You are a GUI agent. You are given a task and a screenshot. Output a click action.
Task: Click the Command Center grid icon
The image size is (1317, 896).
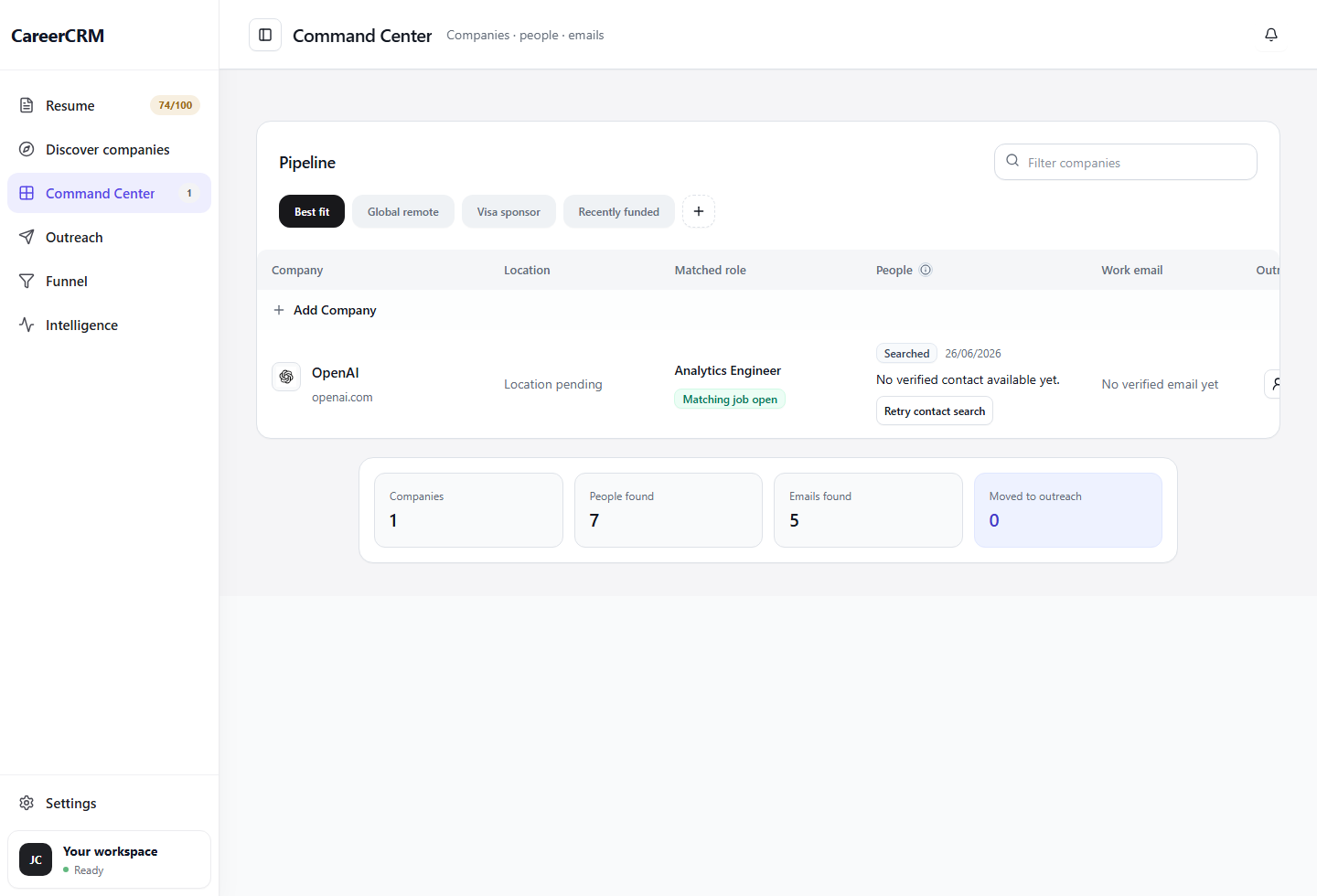click(x=27, y=193)
